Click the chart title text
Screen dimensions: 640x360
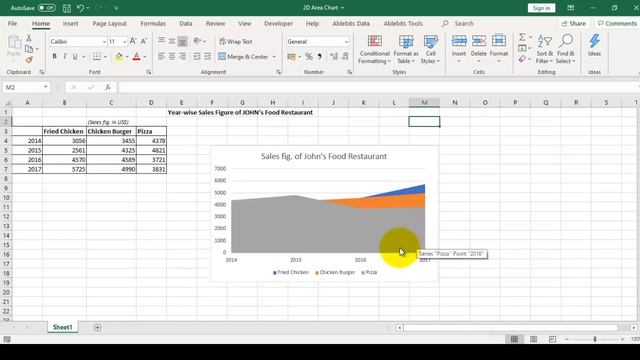tap(324, 156)
